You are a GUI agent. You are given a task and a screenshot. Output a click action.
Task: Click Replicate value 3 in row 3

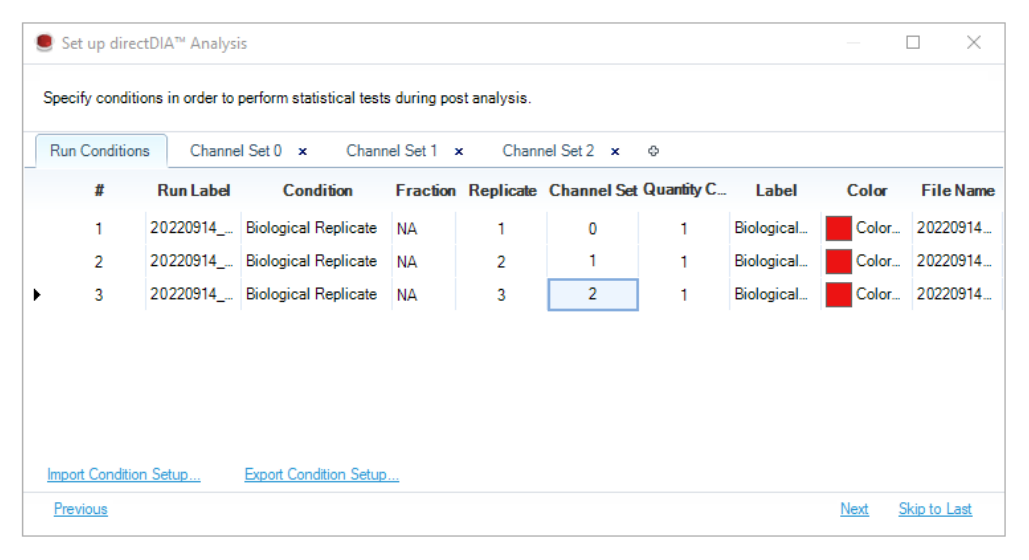[501, 295]
